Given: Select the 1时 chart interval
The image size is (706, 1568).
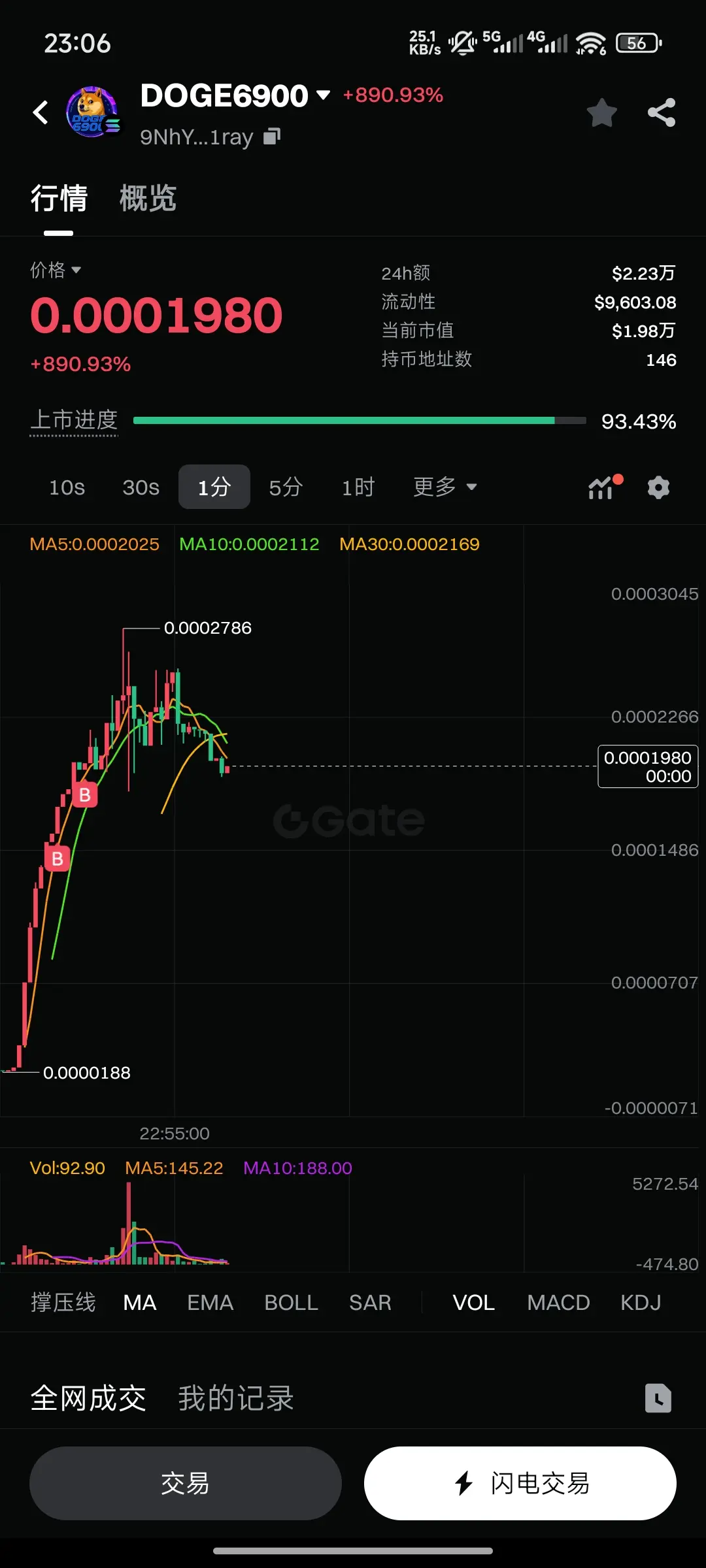Looking at the screenshot, I should coord(358,487).
